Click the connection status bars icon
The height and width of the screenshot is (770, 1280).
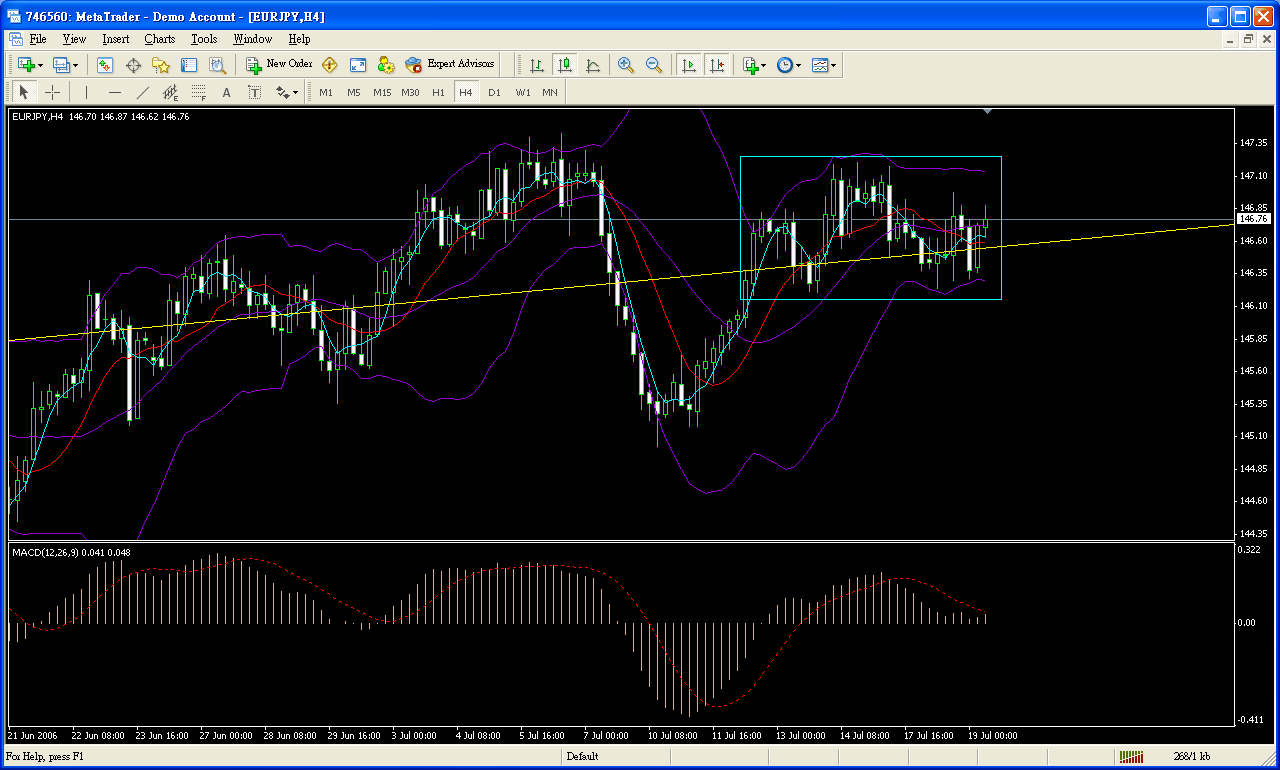1131,757
